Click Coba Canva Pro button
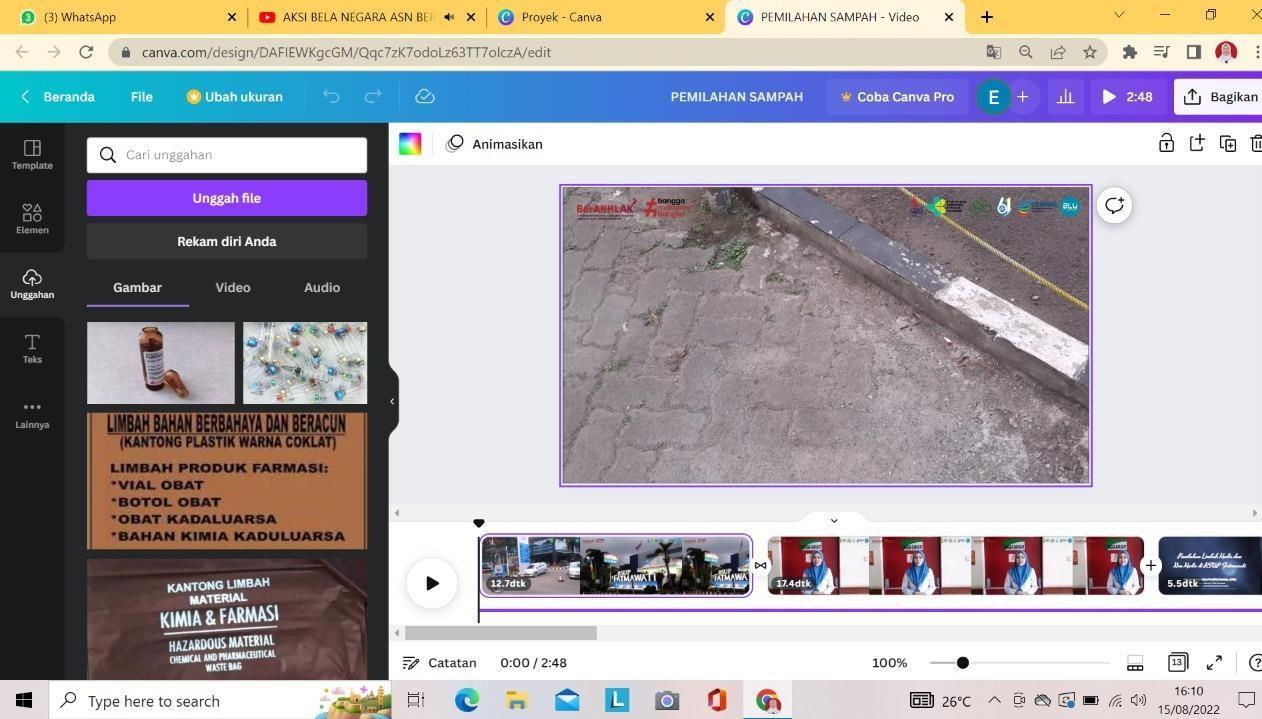Viewport: 1262px width, 719px height. pyautogui.click(x=897, y=97)
